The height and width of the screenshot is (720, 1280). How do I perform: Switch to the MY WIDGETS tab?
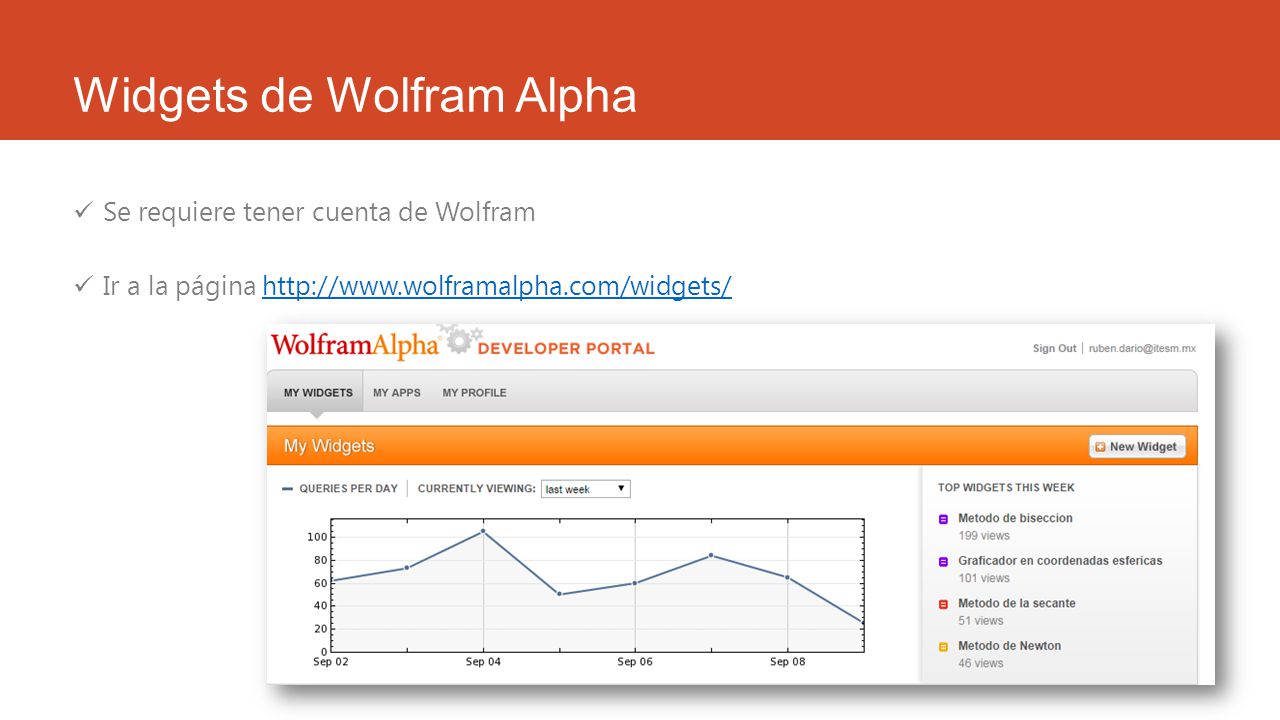click(x=318, y=393)
